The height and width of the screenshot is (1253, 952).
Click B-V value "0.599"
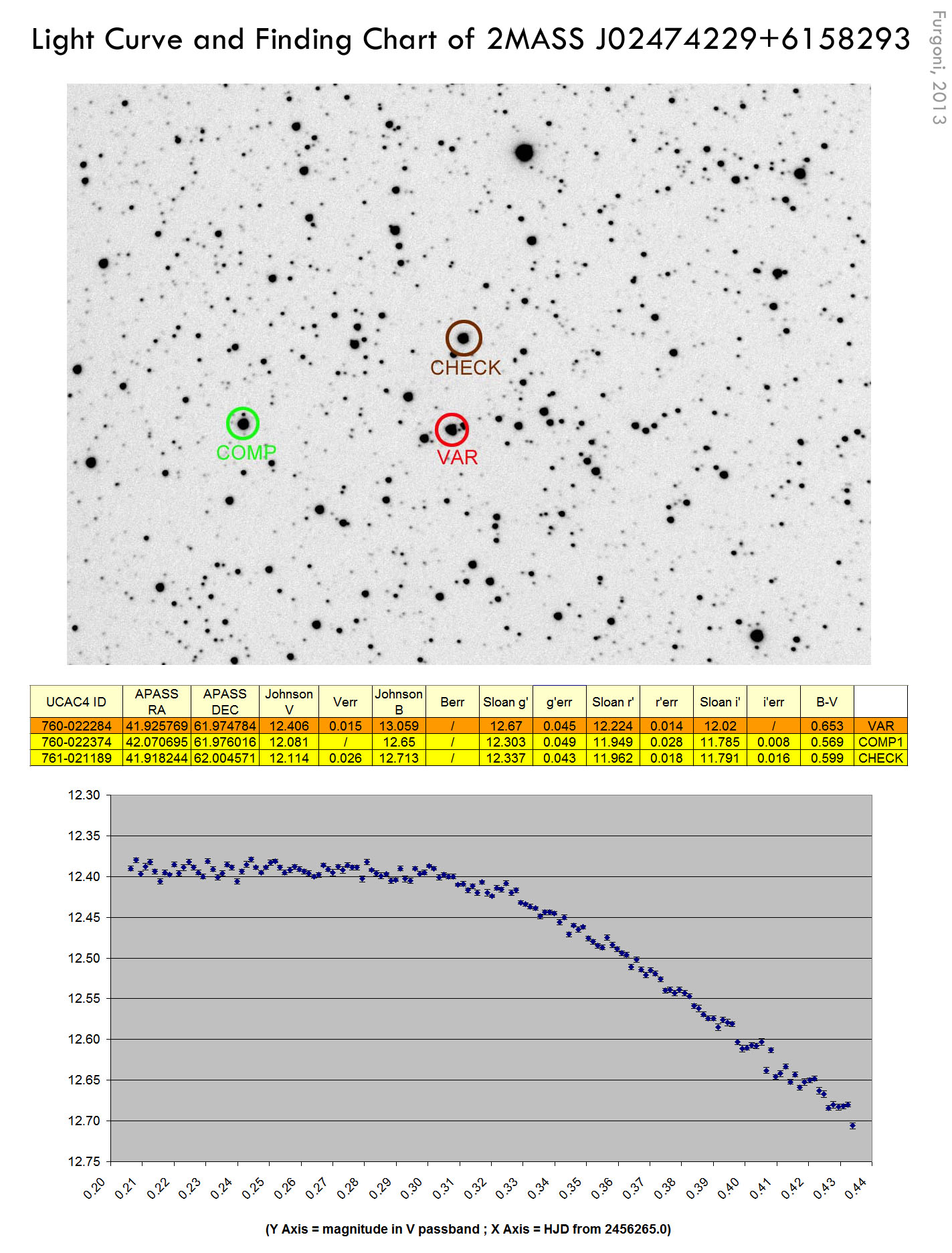tap(827, 758)
